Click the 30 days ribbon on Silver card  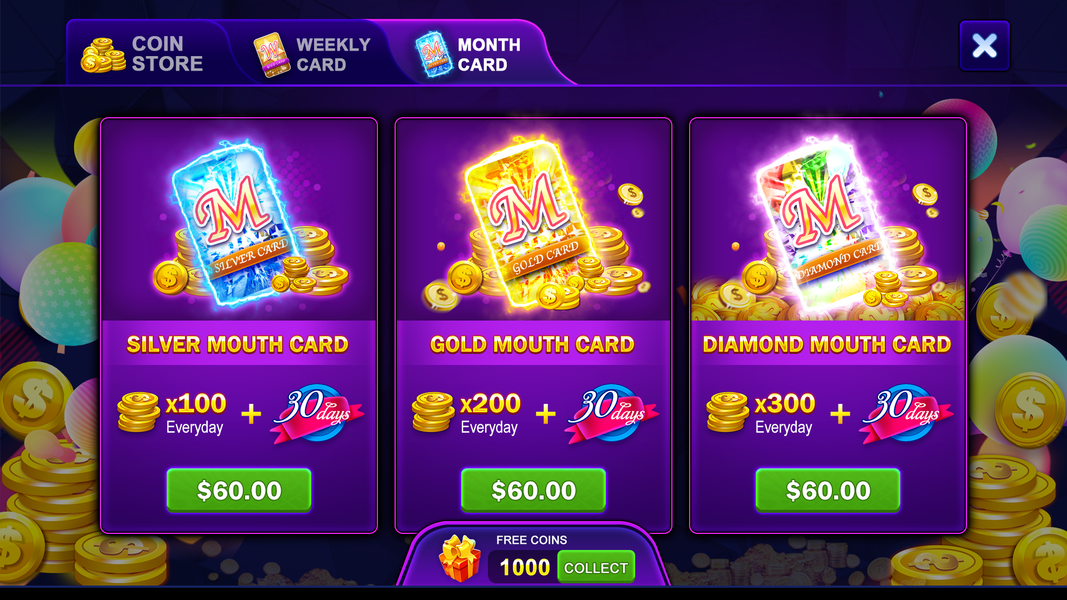pos(318,414)
